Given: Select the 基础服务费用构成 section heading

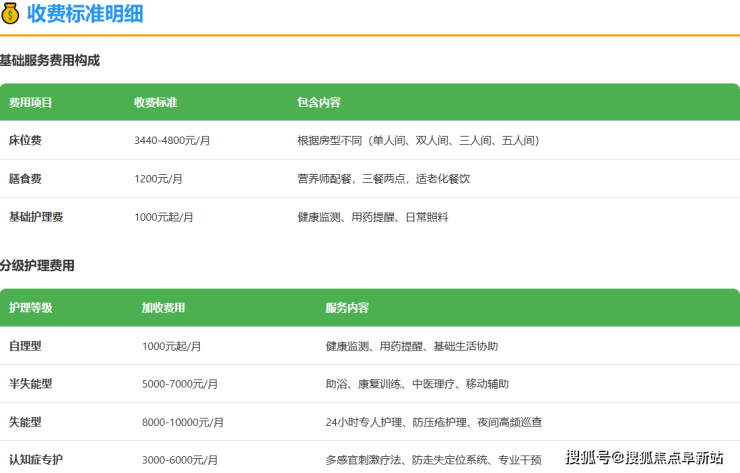Looking at the screenshot, I should [50, 61].
